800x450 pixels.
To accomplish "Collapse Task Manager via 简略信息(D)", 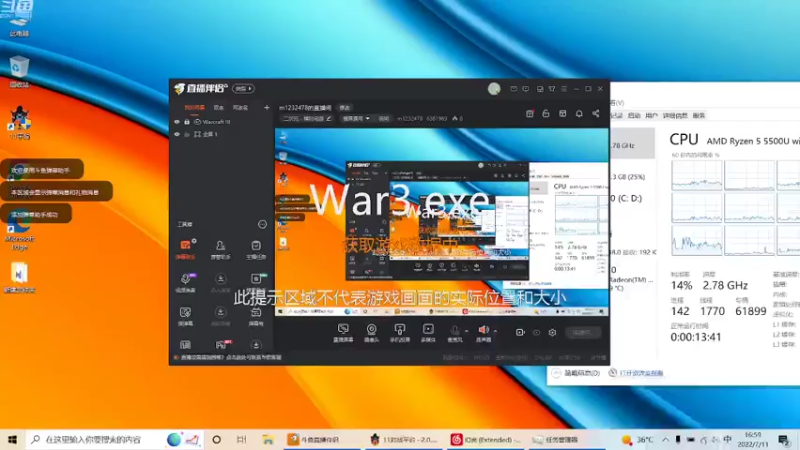I will tap(576, 373).
